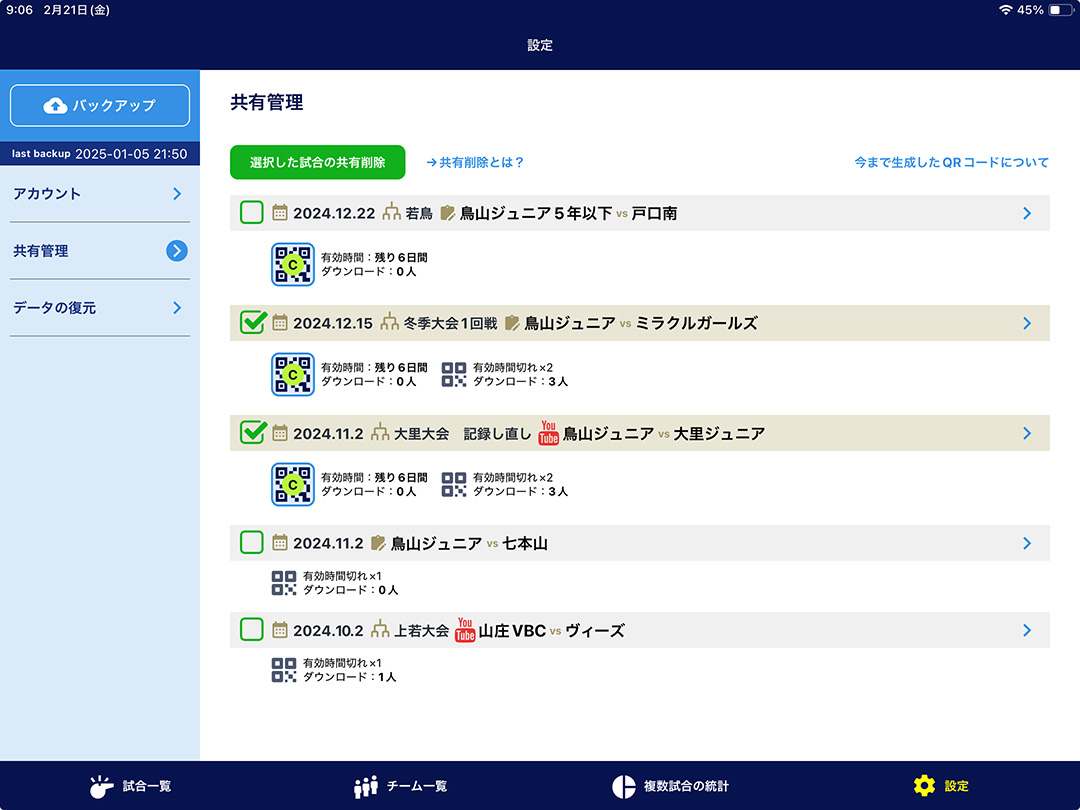Tap the gear icon for 設定
This screenshot has height=810, width=1080.
tap(924, 786)
